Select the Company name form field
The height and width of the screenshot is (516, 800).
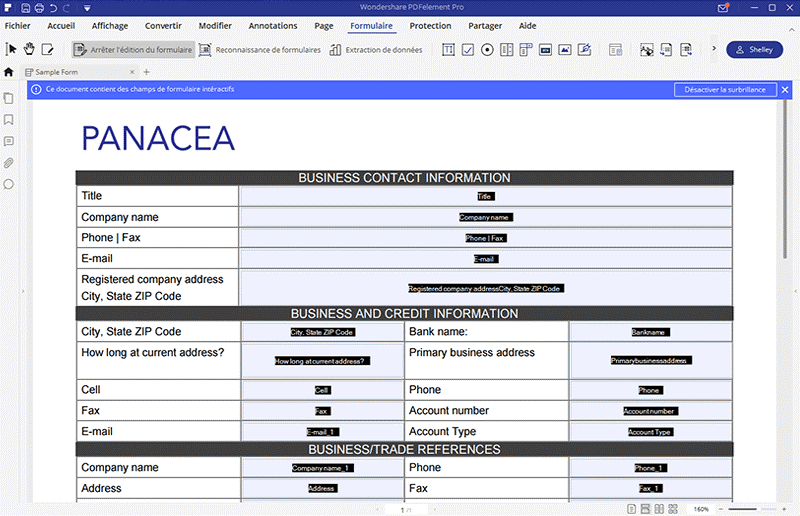click(x=486, y=217)
